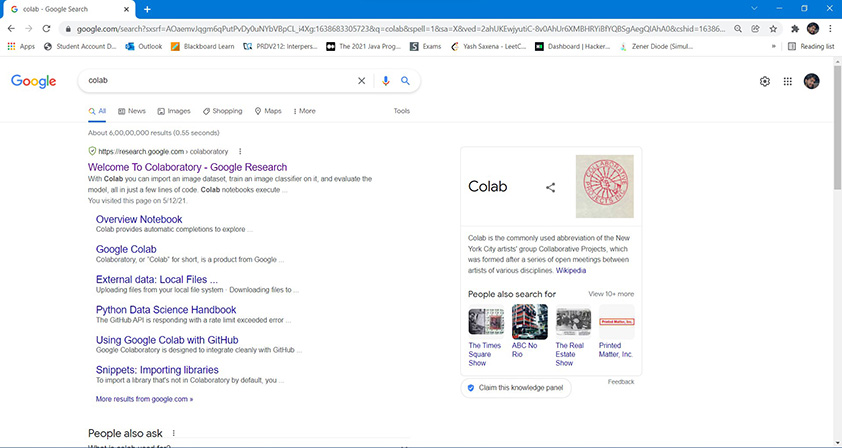Image resolution: width=842 pixels, height=448 pixels.
Task: Click Claim this knowledge panel button
Action: (x=516, y=388)
